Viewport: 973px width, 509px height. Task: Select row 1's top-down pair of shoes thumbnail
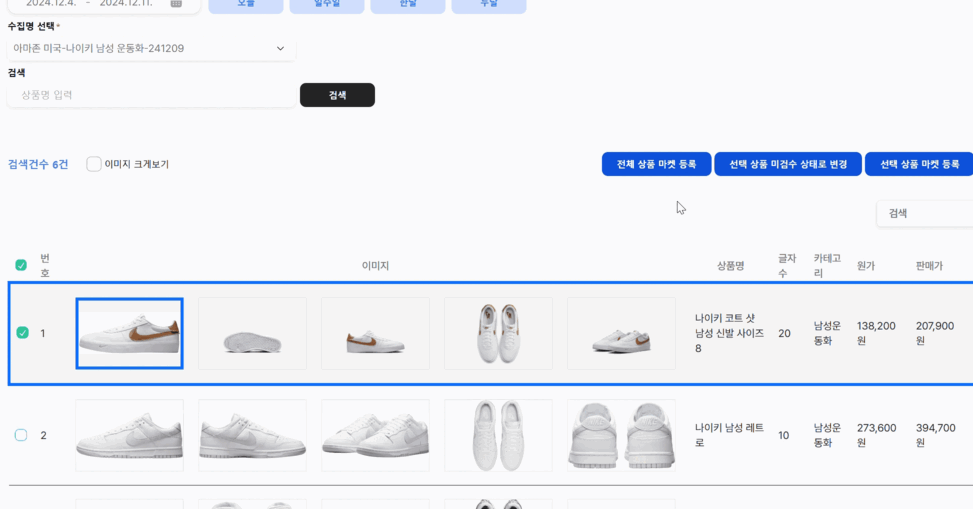498,333
